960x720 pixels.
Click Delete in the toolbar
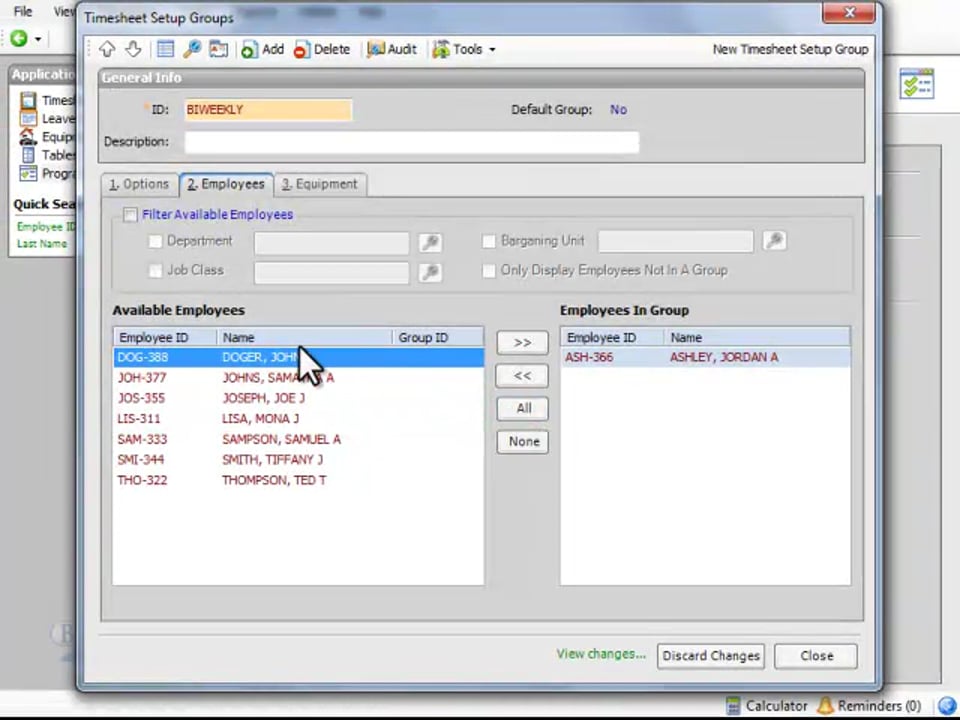coord(321,50)
